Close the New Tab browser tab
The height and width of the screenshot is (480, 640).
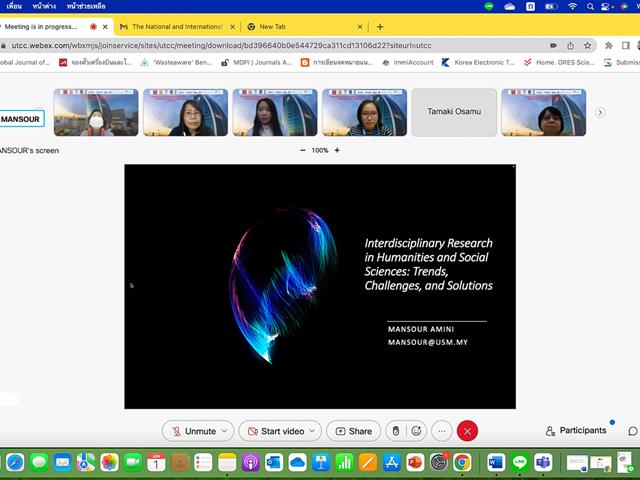360,27
